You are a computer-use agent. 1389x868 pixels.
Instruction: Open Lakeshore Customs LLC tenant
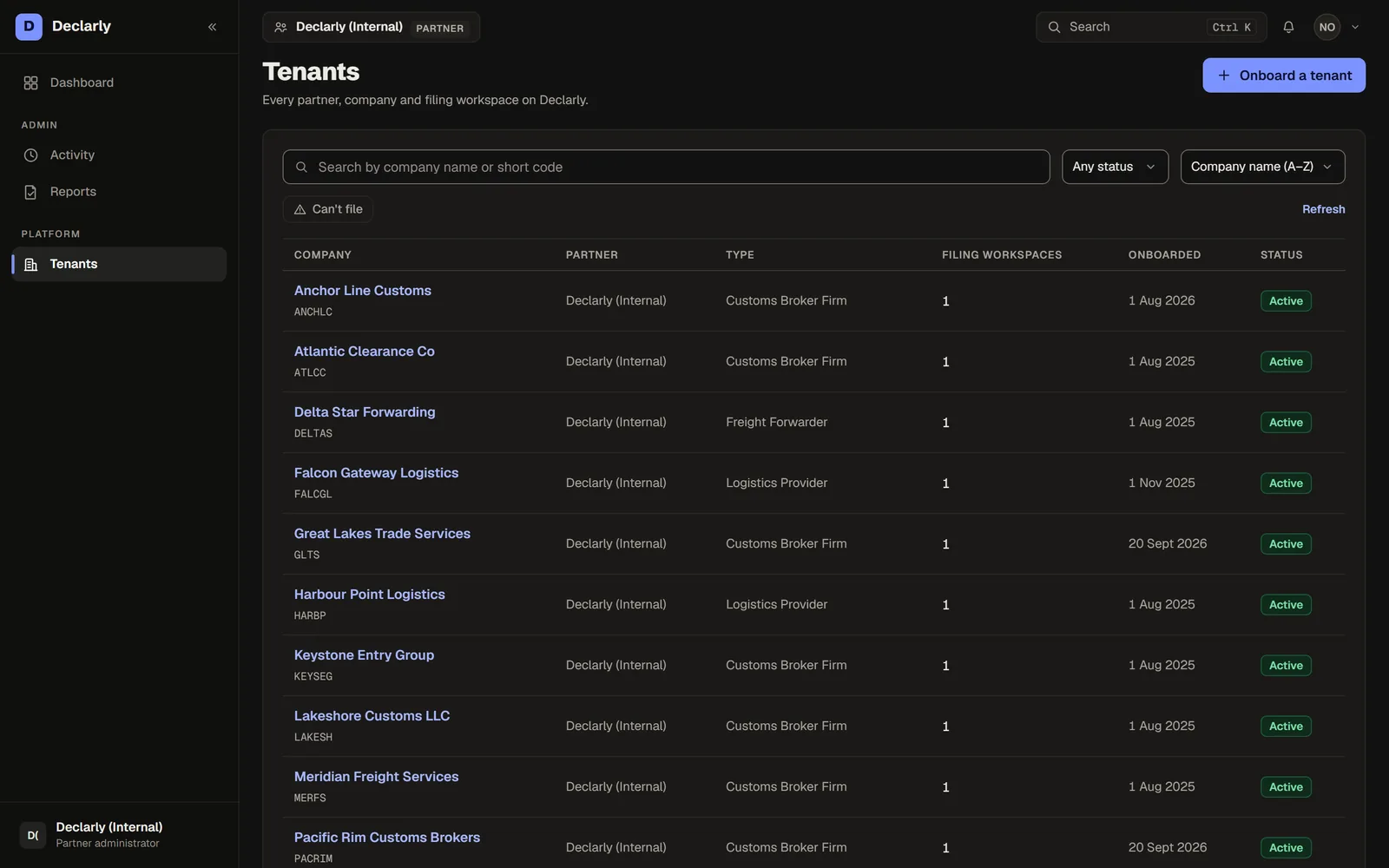click(372, 716)
